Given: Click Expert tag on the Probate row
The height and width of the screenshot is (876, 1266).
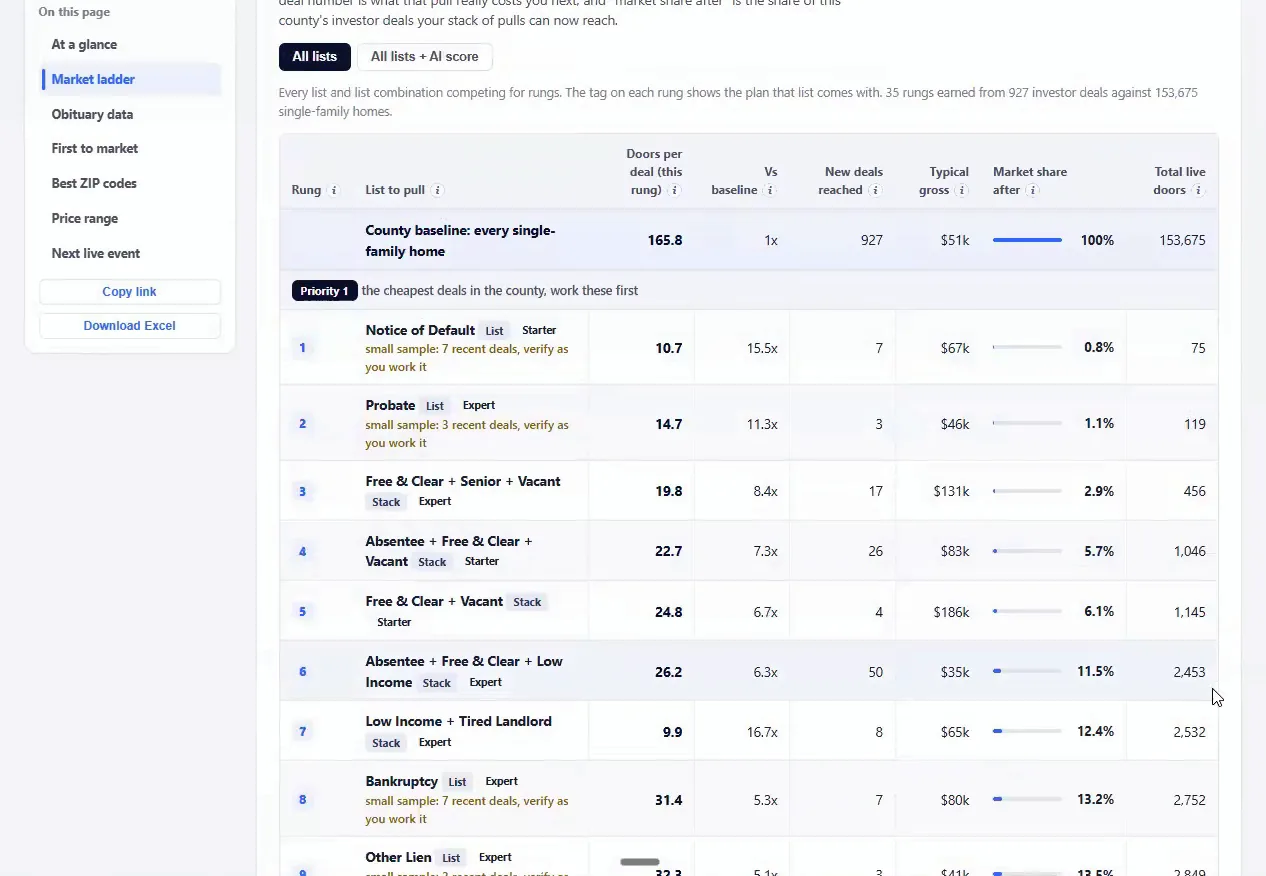Looking at the screenshot, I should [x=479, y=405].
